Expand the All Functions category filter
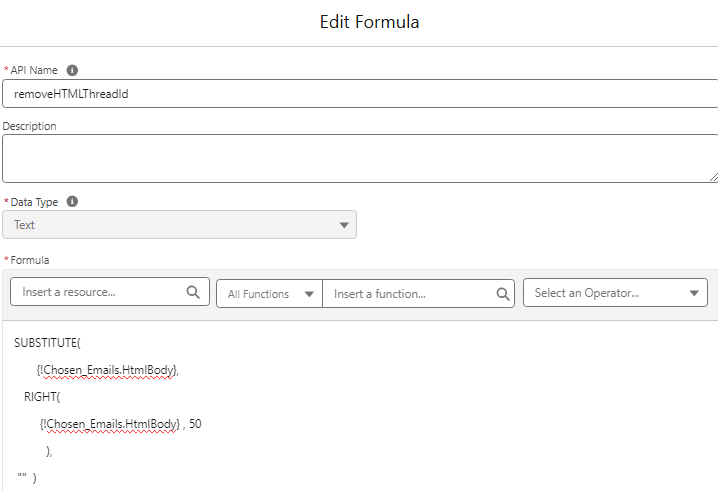 269,294
